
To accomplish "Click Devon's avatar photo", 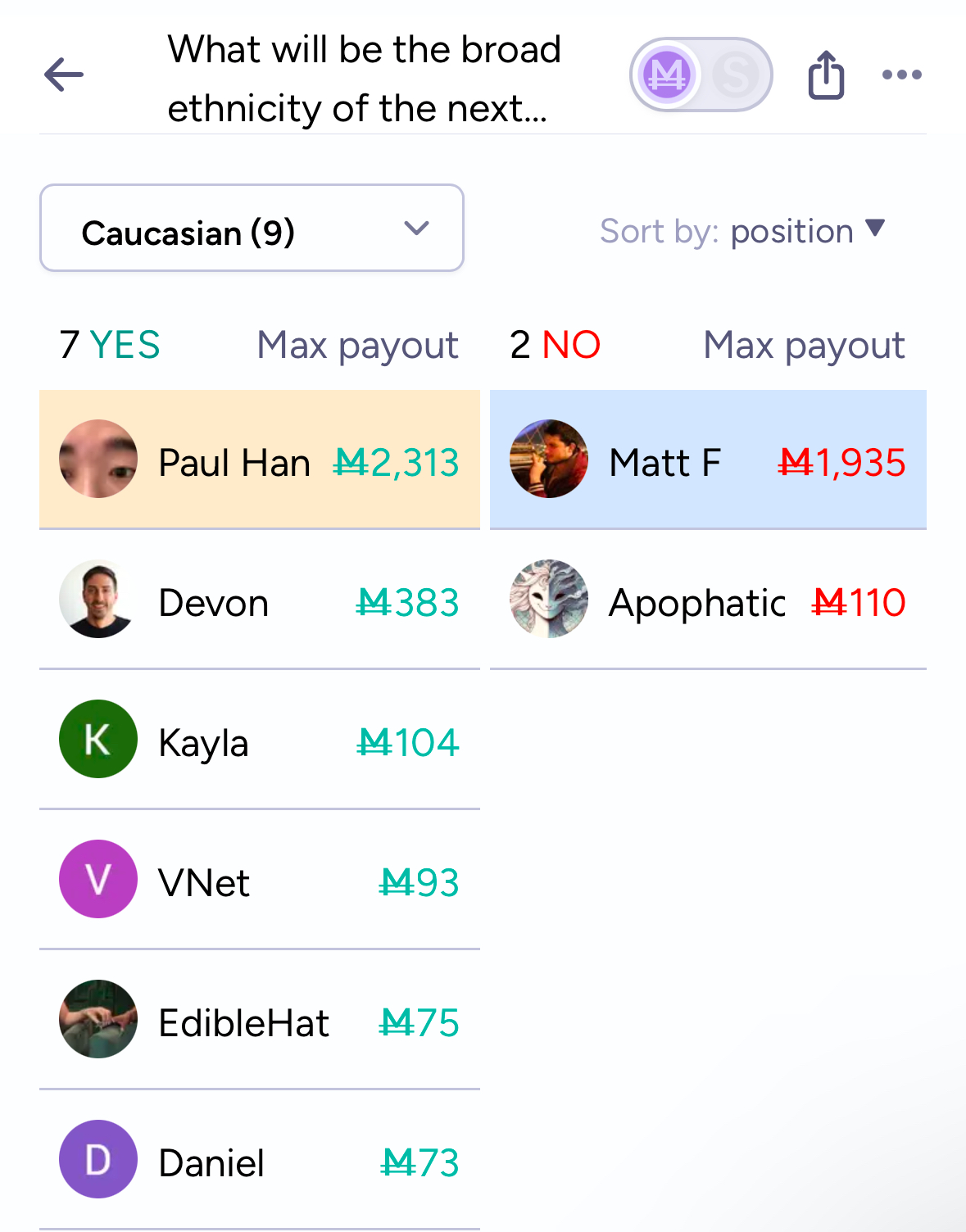I will click(x=98, y=599).
